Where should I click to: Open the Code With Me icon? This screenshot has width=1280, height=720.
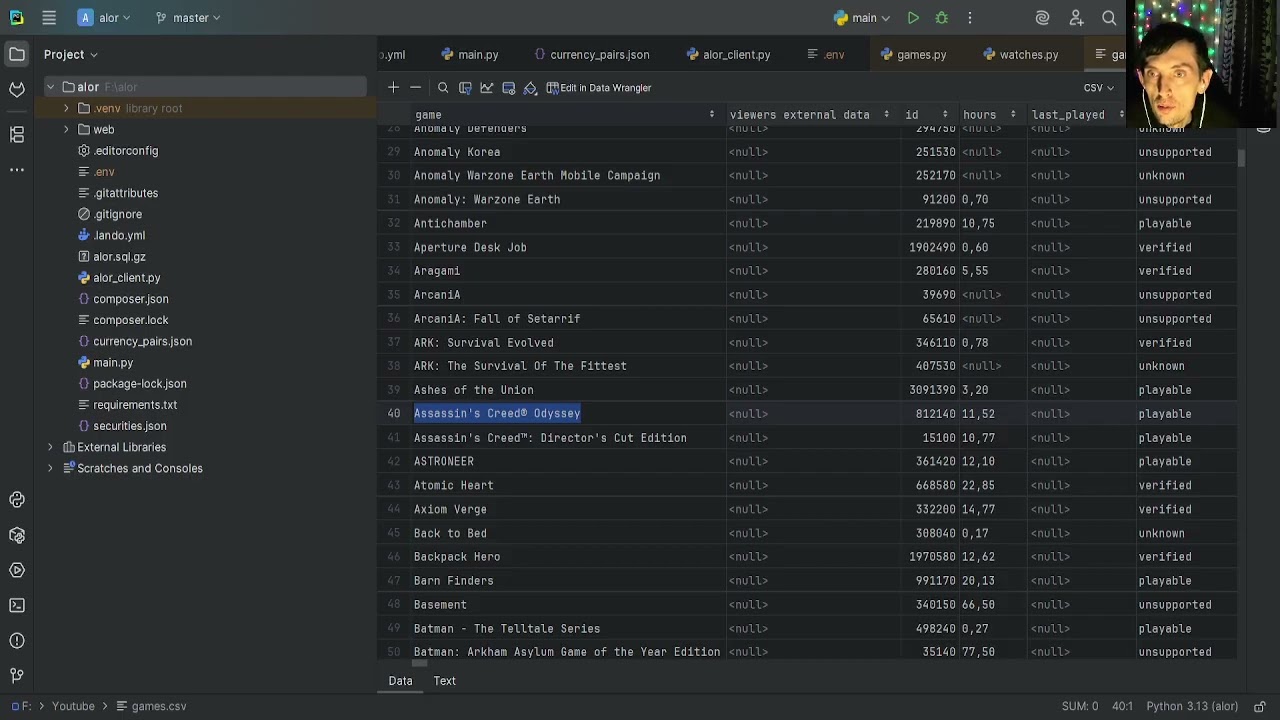1076,18
